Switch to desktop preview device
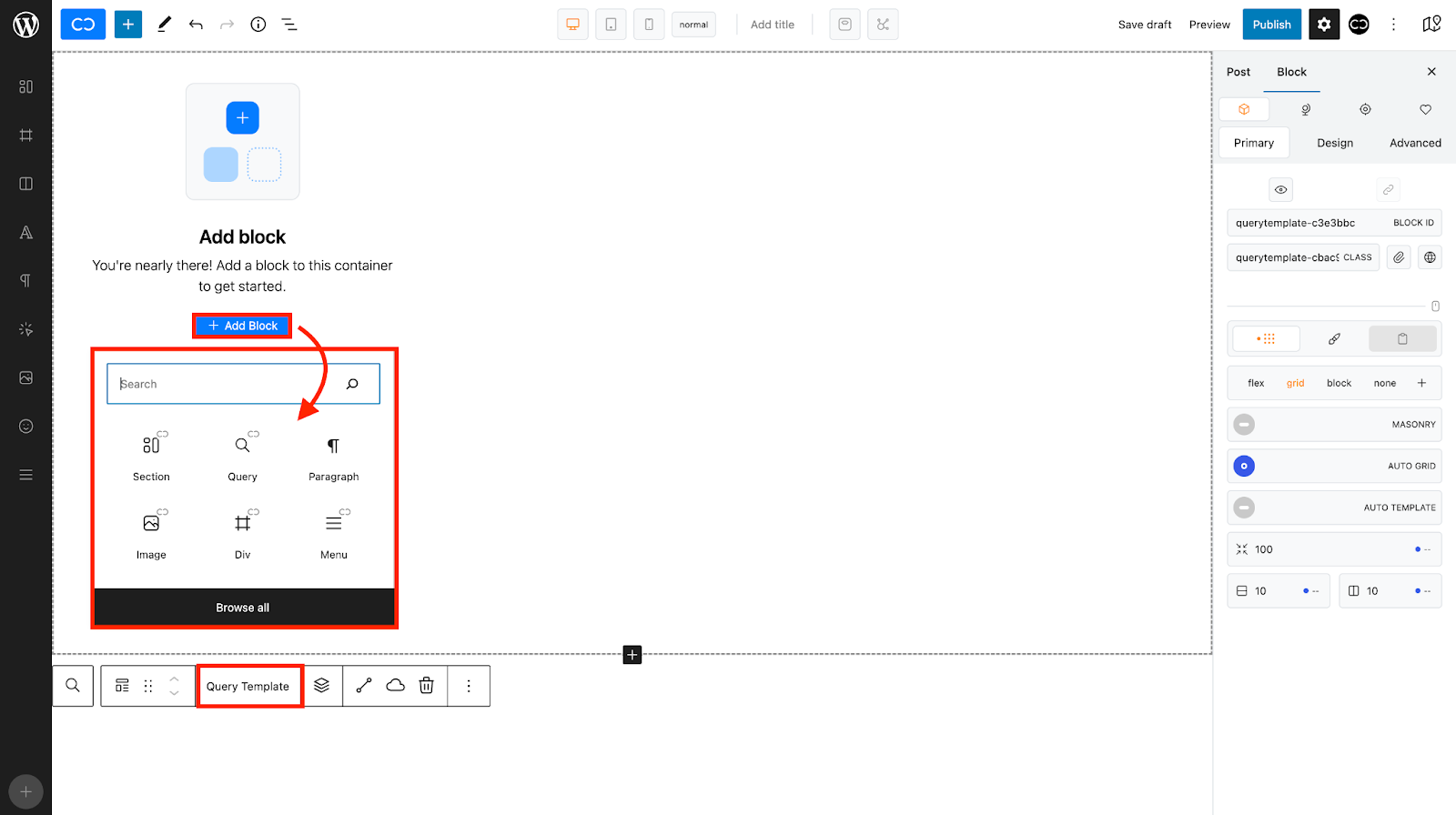Viewport: 1456px width, 815px height. (572, 25)
